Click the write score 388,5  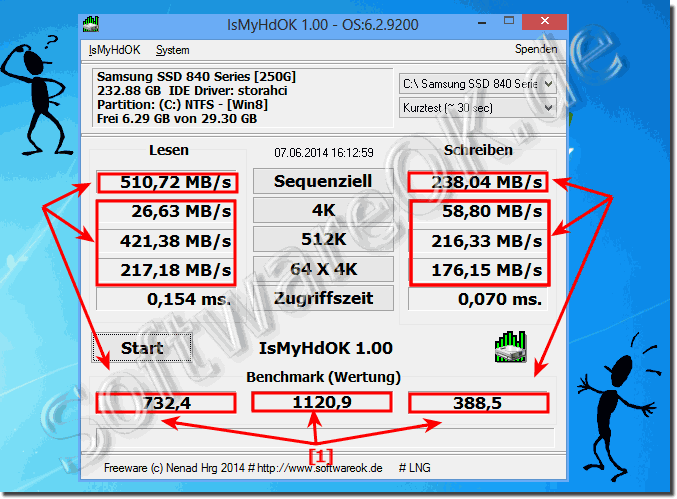click(x=478, y=403)
